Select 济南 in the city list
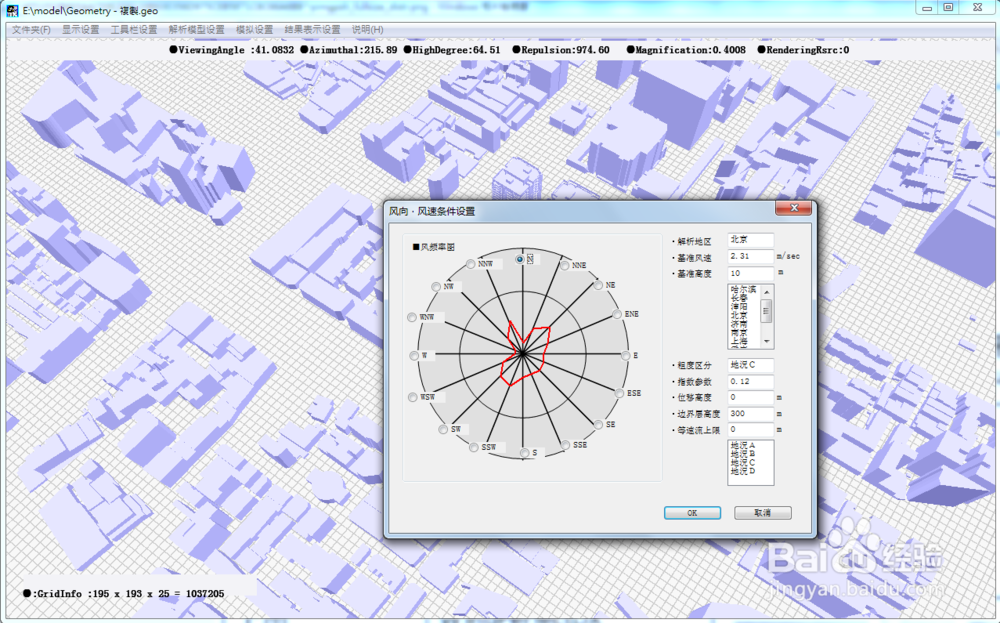 coord(739,325)
